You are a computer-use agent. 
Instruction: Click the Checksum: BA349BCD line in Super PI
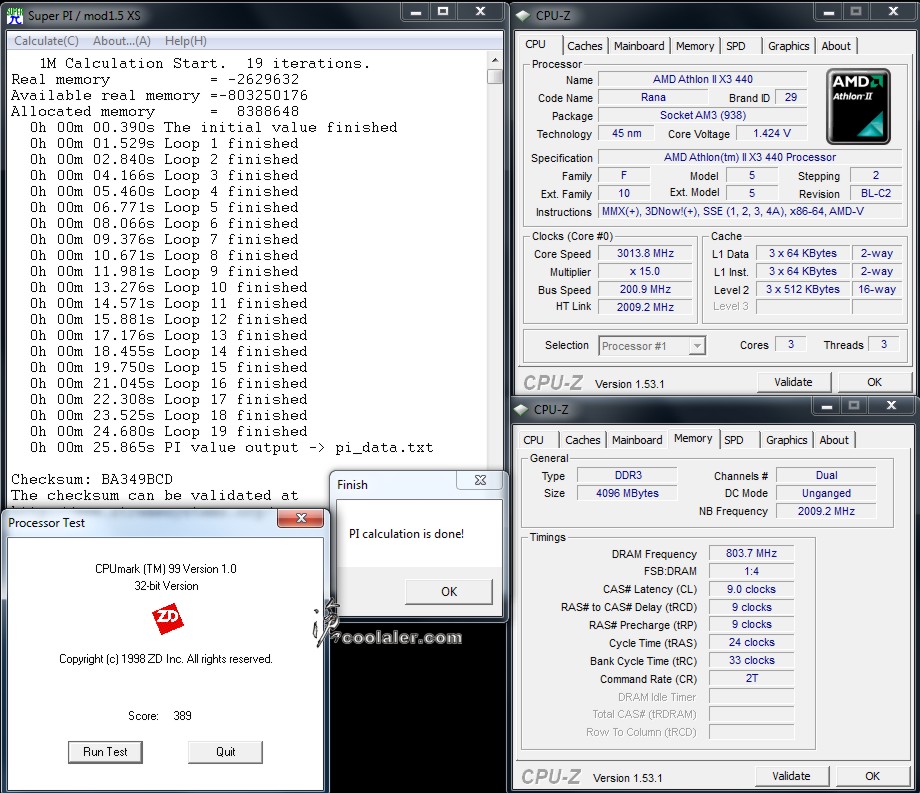92,480
